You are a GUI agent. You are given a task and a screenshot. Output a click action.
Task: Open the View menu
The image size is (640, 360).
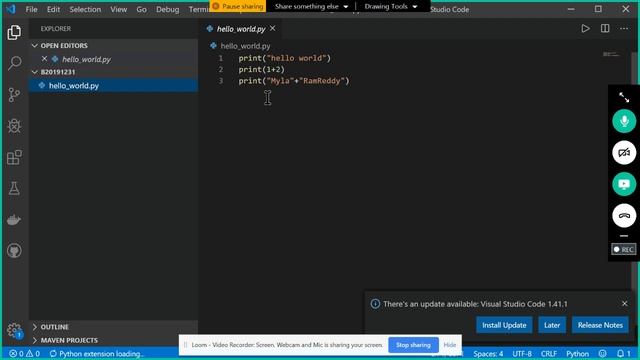[x=118, y=9]
